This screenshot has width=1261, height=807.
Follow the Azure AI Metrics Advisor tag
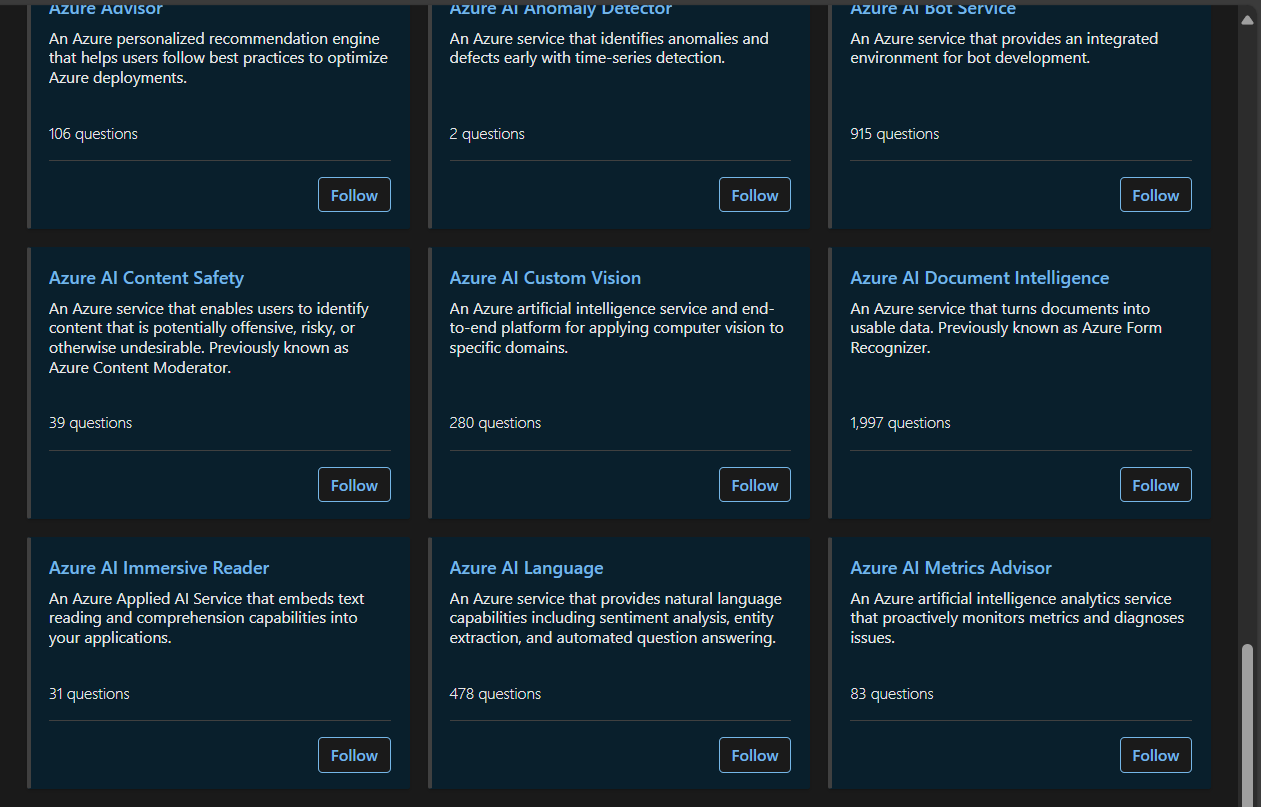pos(1156,755)
